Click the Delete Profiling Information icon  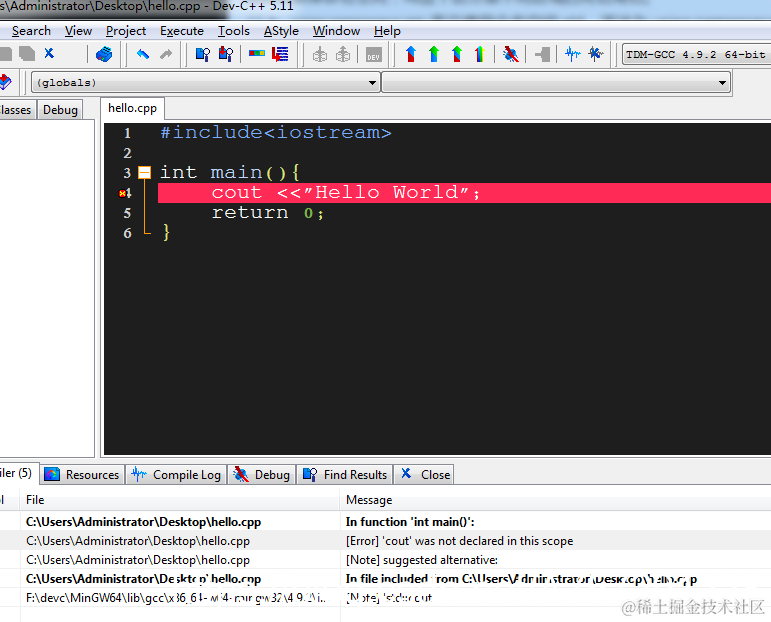tap(595, 54)
